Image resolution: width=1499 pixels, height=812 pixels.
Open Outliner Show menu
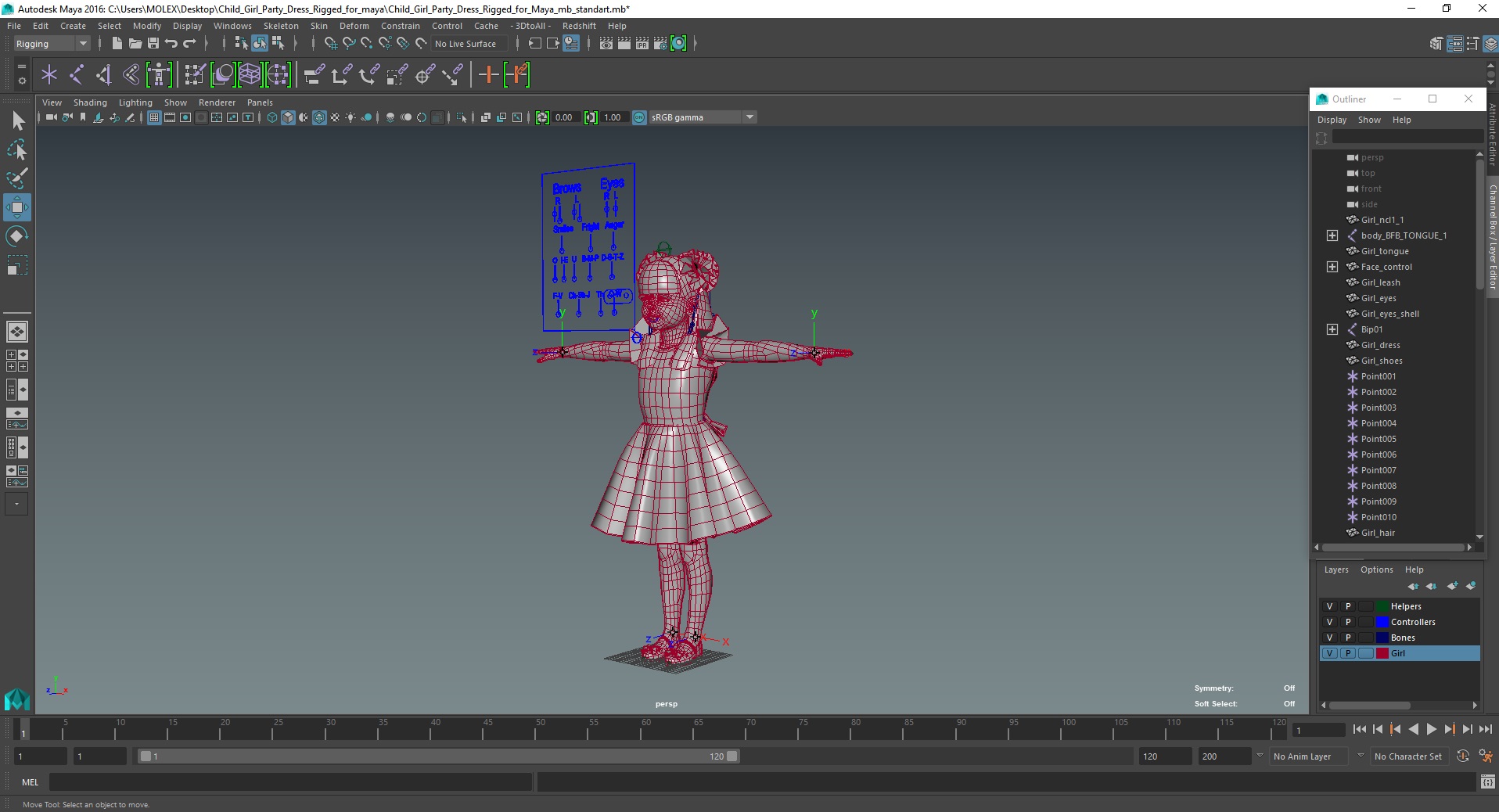[1369, 120]
